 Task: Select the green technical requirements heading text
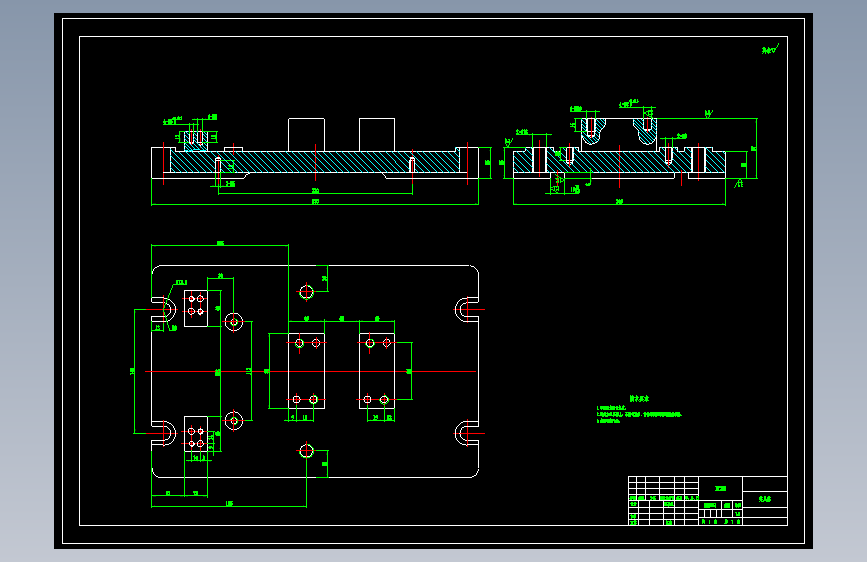click(x=639, y=398)
